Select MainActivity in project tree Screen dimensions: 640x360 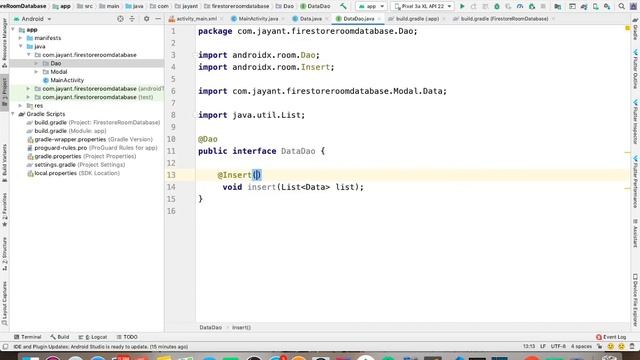[x=67, y=80]
